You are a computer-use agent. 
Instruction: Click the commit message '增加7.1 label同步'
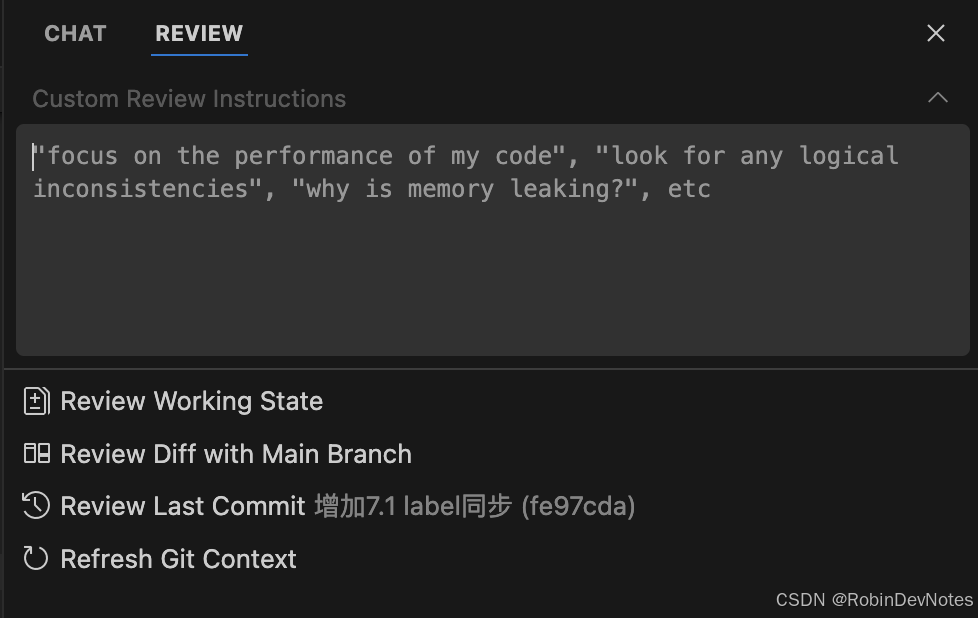[x=413, y=506]
